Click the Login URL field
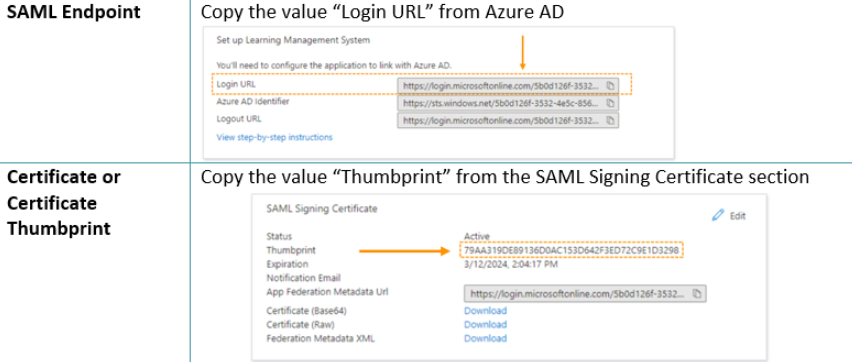This screenshot has width=852, height=362. point(508,86)
